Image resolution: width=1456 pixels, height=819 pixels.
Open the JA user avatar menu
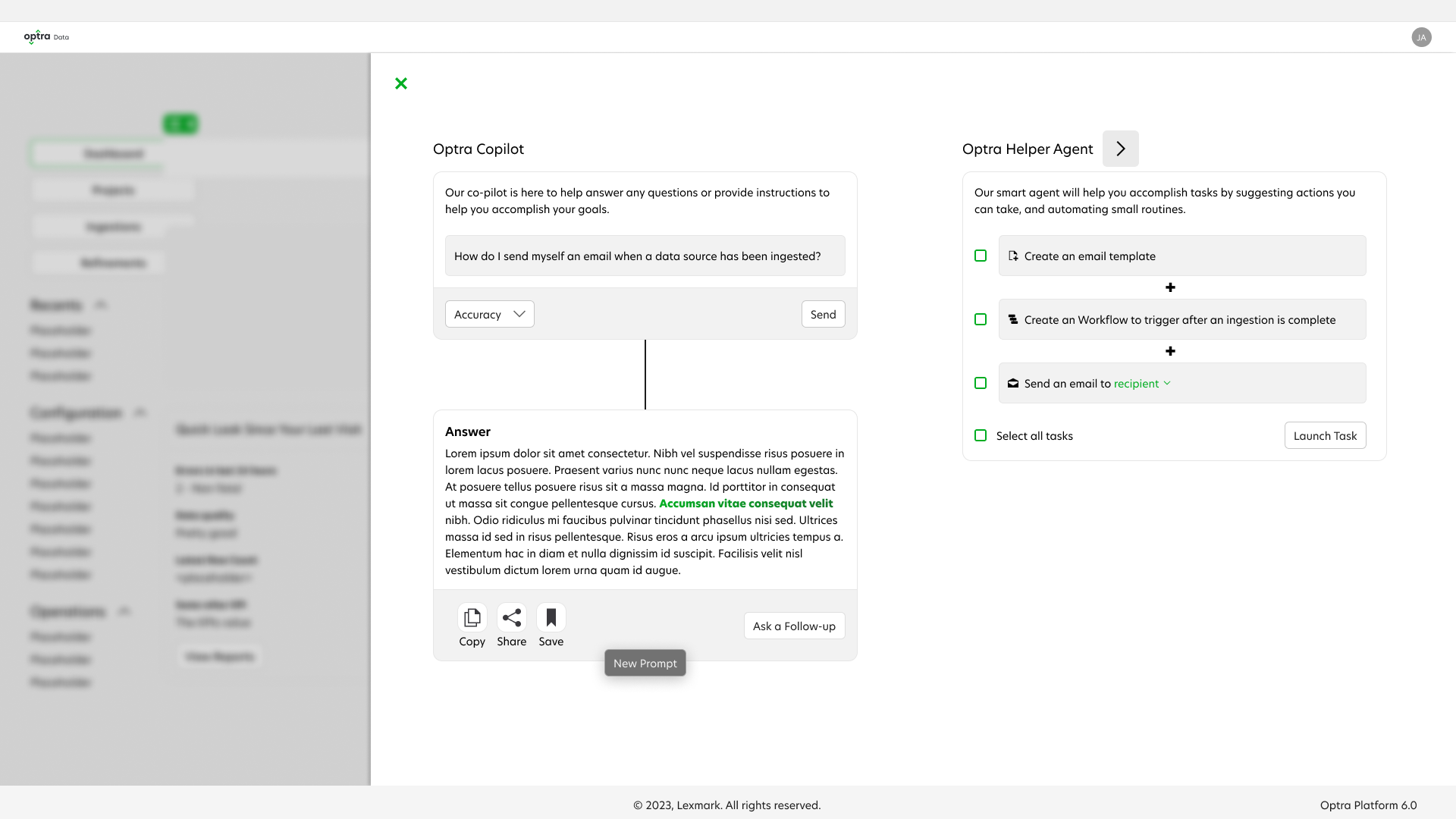point(1421,37)
